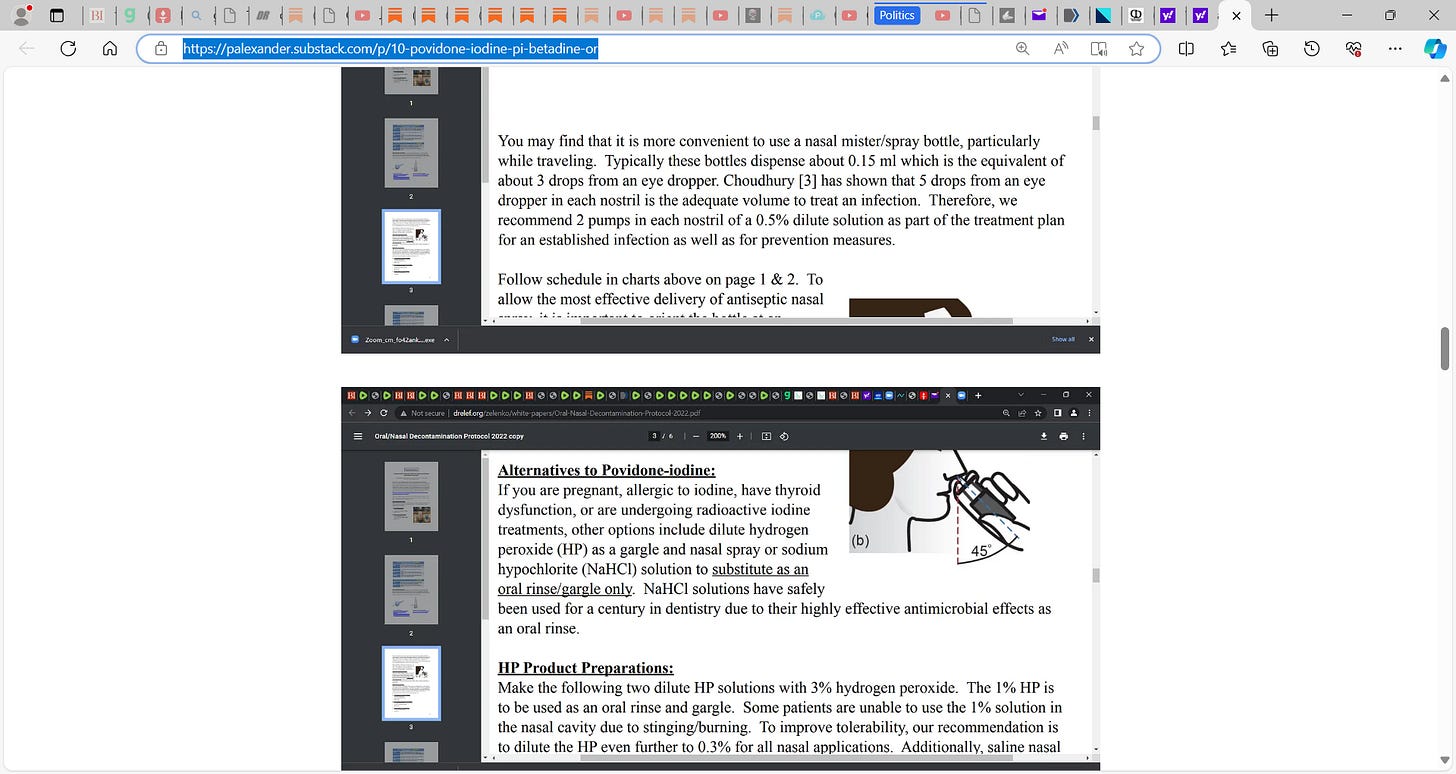The width and height of the screenshot is (1456, 774).
Task: Click the PDF fit to page icon
Action: 767,436
